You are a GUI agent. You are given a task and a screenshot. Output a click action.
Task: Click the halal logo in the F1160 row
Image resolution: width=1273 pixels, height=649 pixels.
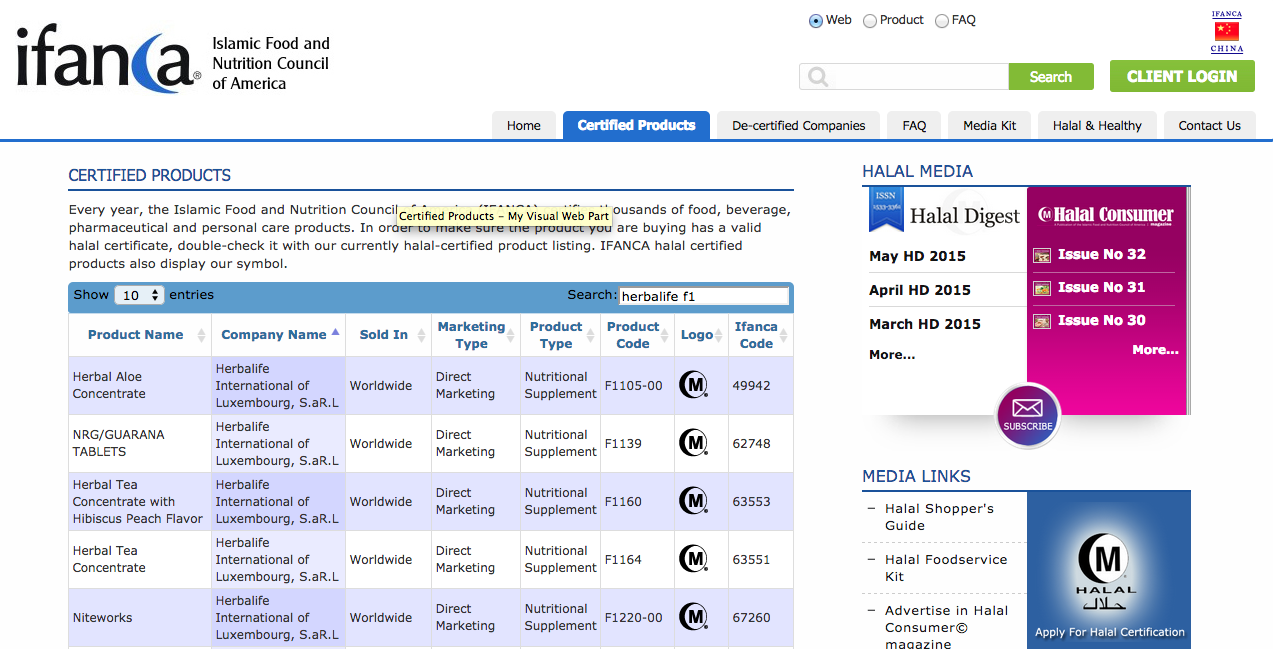point(693,501)
